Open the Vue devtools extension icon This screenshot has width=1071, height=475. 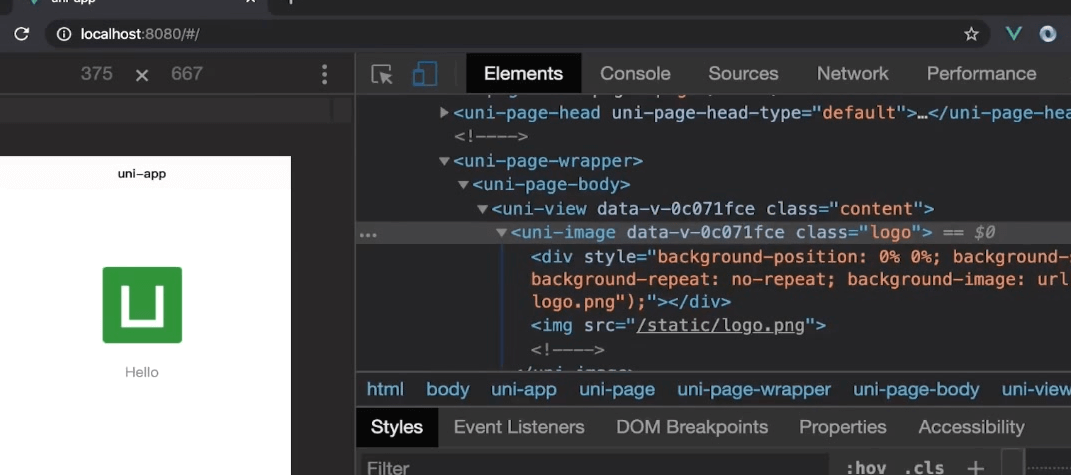coord(1014,33)
